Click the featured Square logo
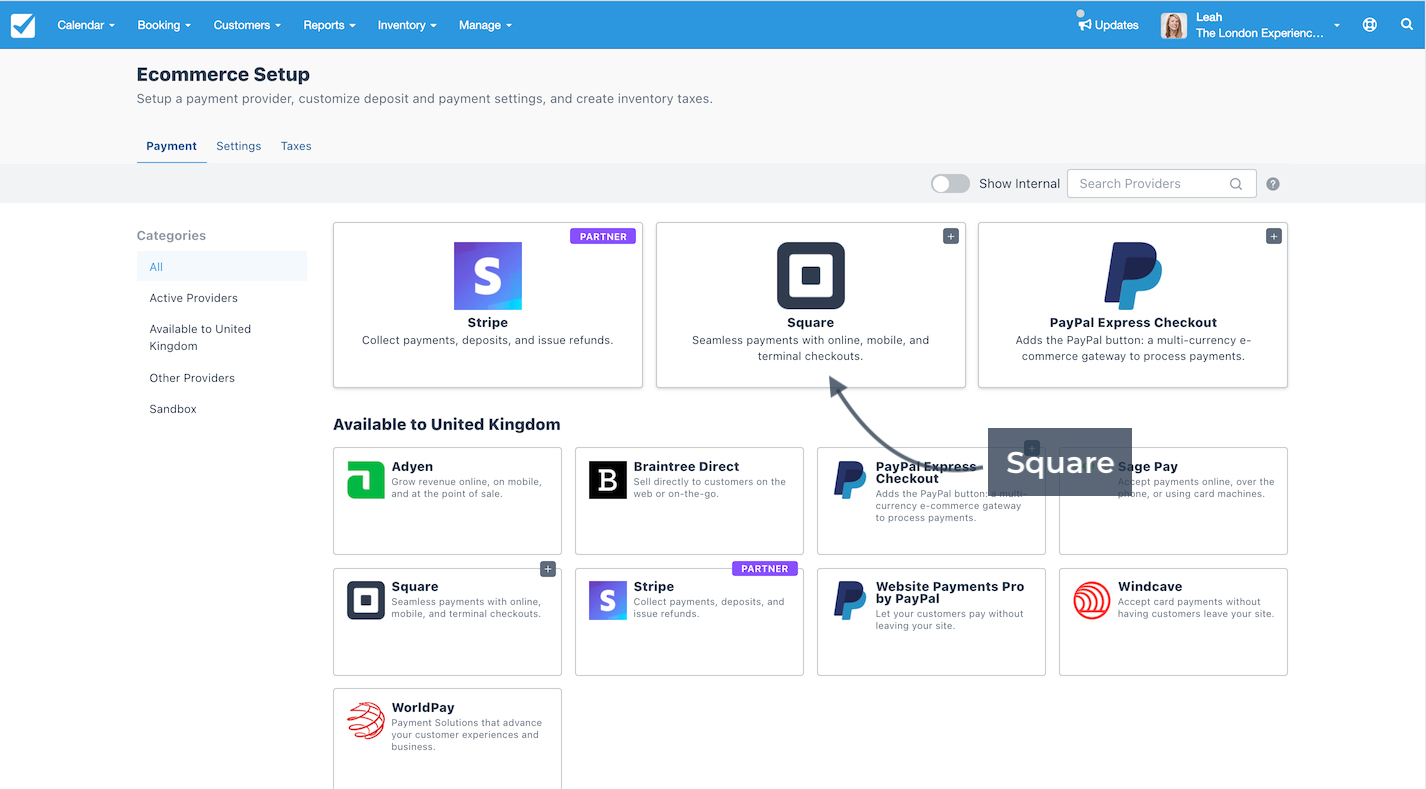Viewport: 1426px width, 789px height. pos(811,276)
